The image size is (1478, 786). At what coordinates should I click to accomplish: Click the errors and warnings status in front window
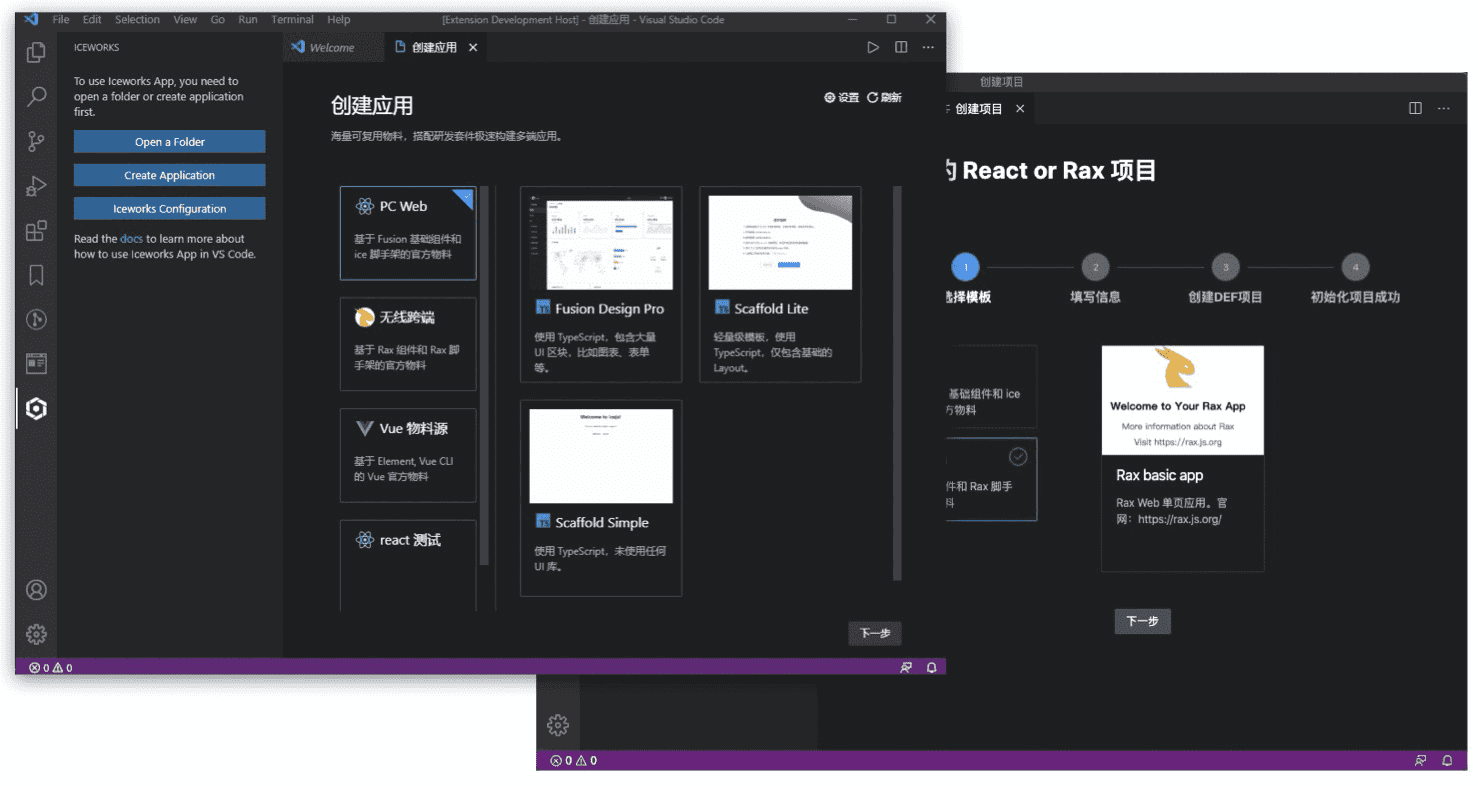point(50,667)
